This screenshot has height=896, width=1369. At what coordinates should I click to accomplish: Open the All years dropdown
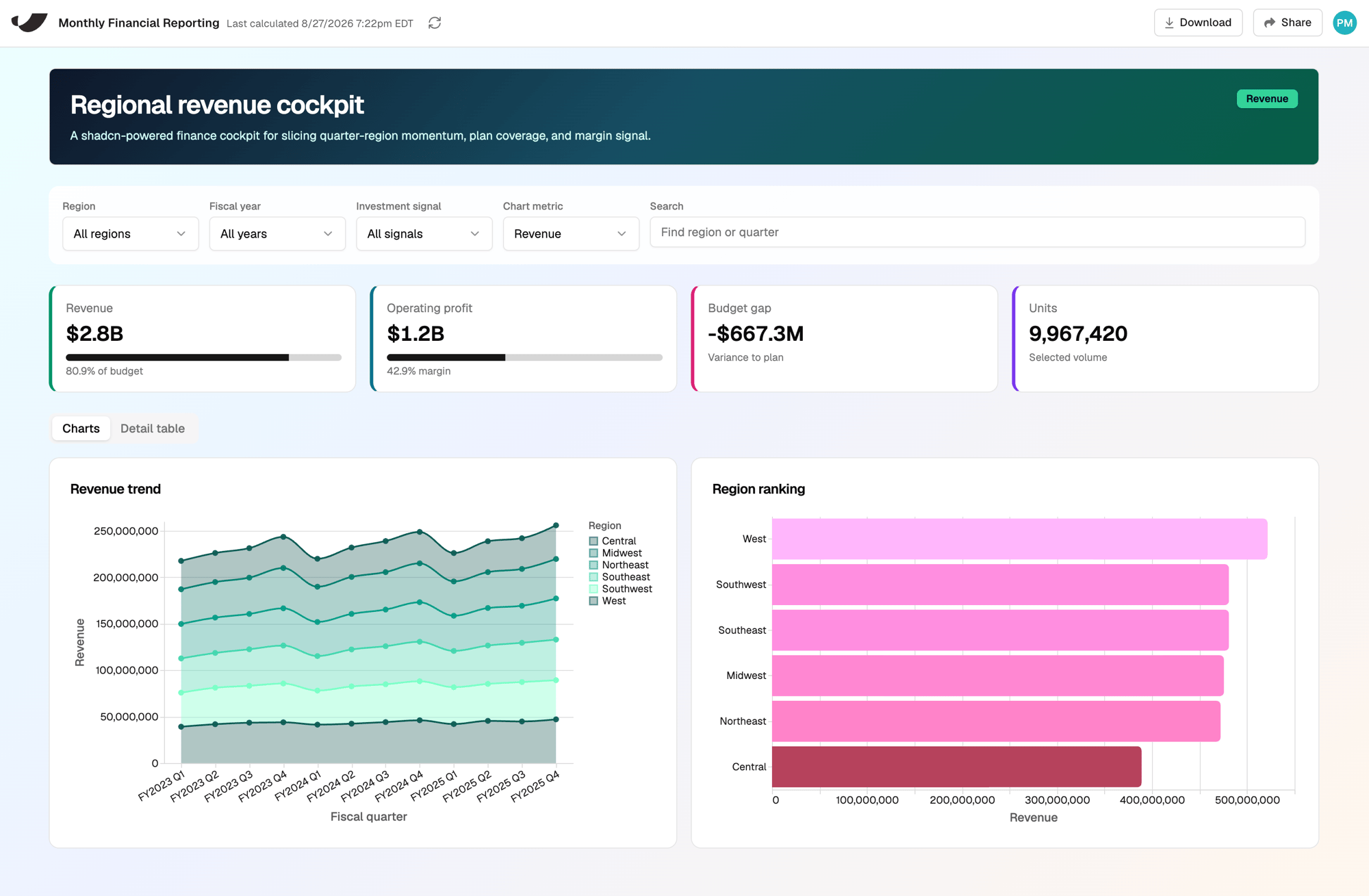[x=277, y=233]
